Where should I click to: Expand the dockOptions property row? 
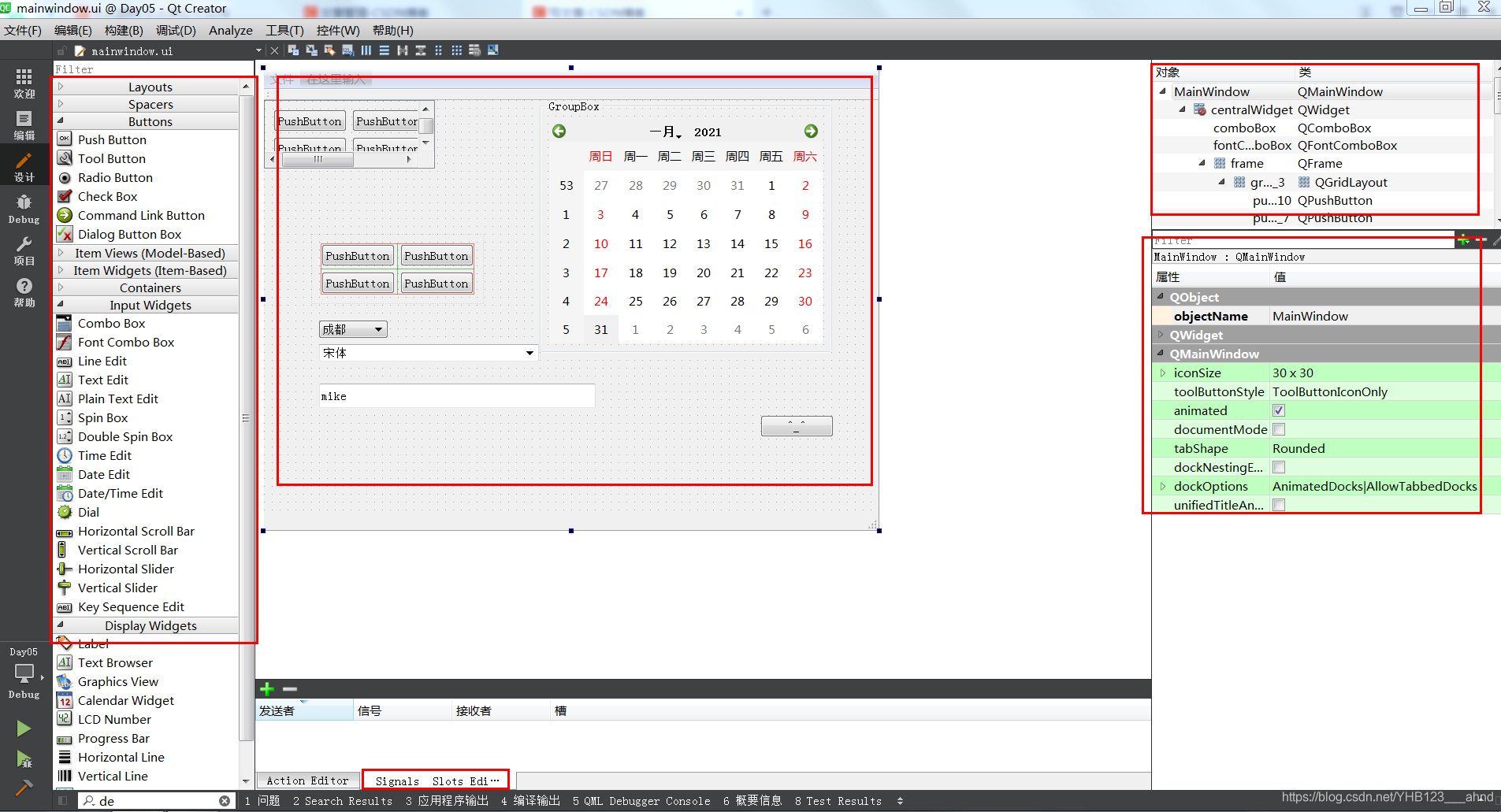[1163, 486]
